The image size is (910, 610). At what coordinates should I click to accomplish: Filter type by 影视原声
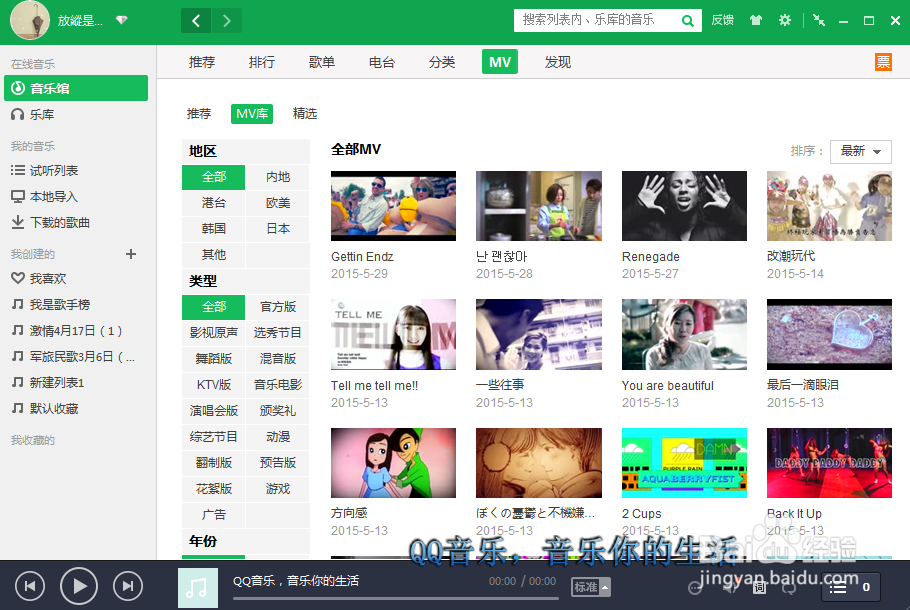point(214,333)
